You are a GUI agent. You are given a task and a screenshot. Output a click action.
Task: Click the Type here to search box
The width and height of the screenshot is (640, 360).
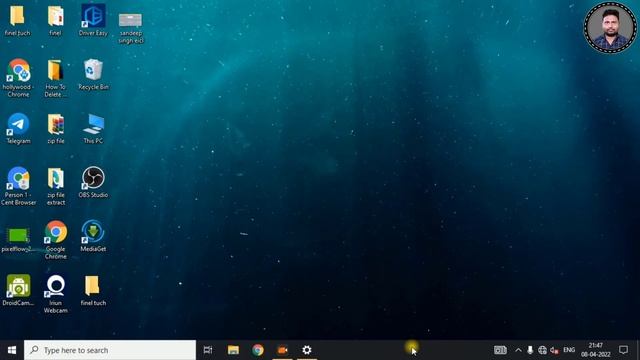[110, 350]
